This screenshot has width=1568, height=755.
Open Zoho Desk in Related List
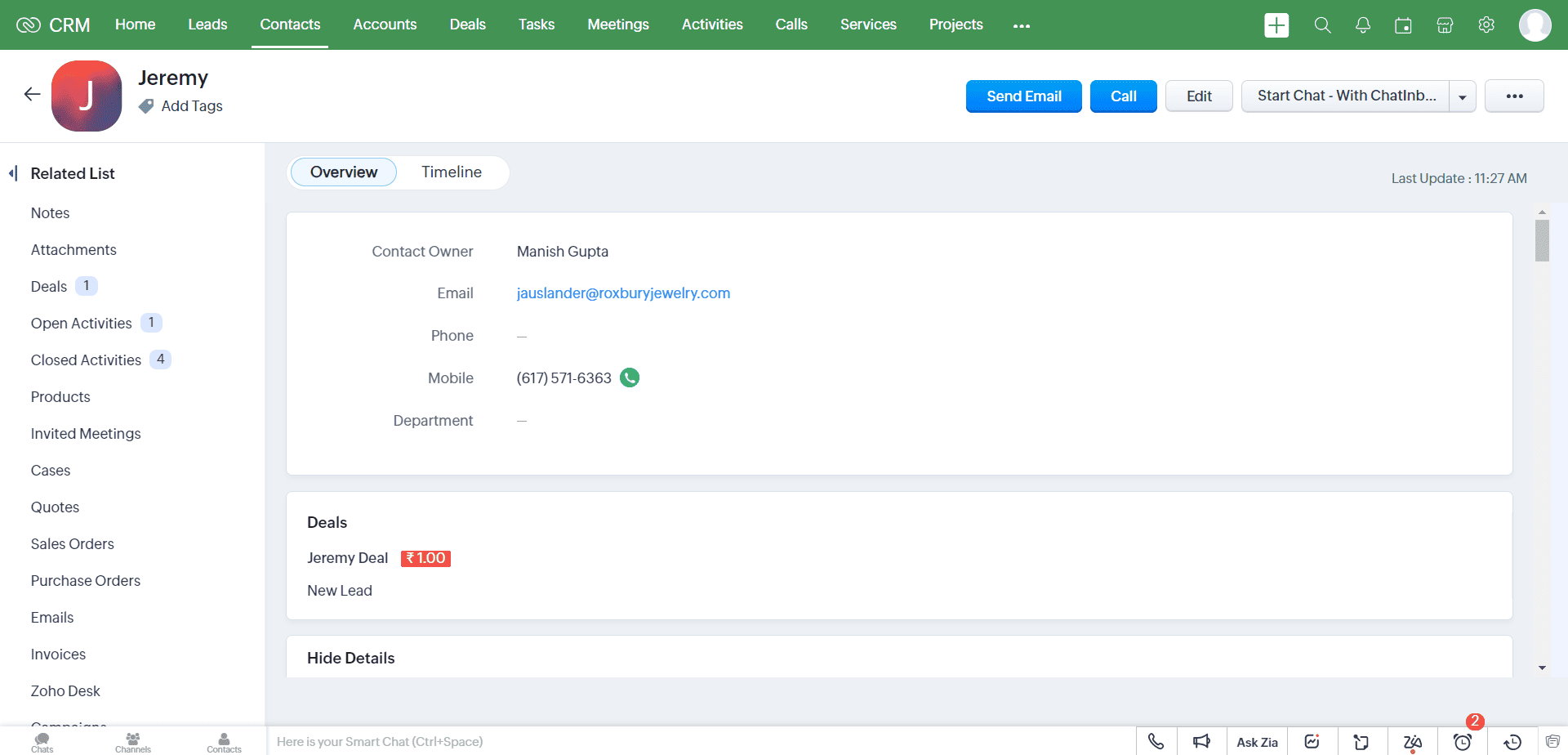[65, 691]
